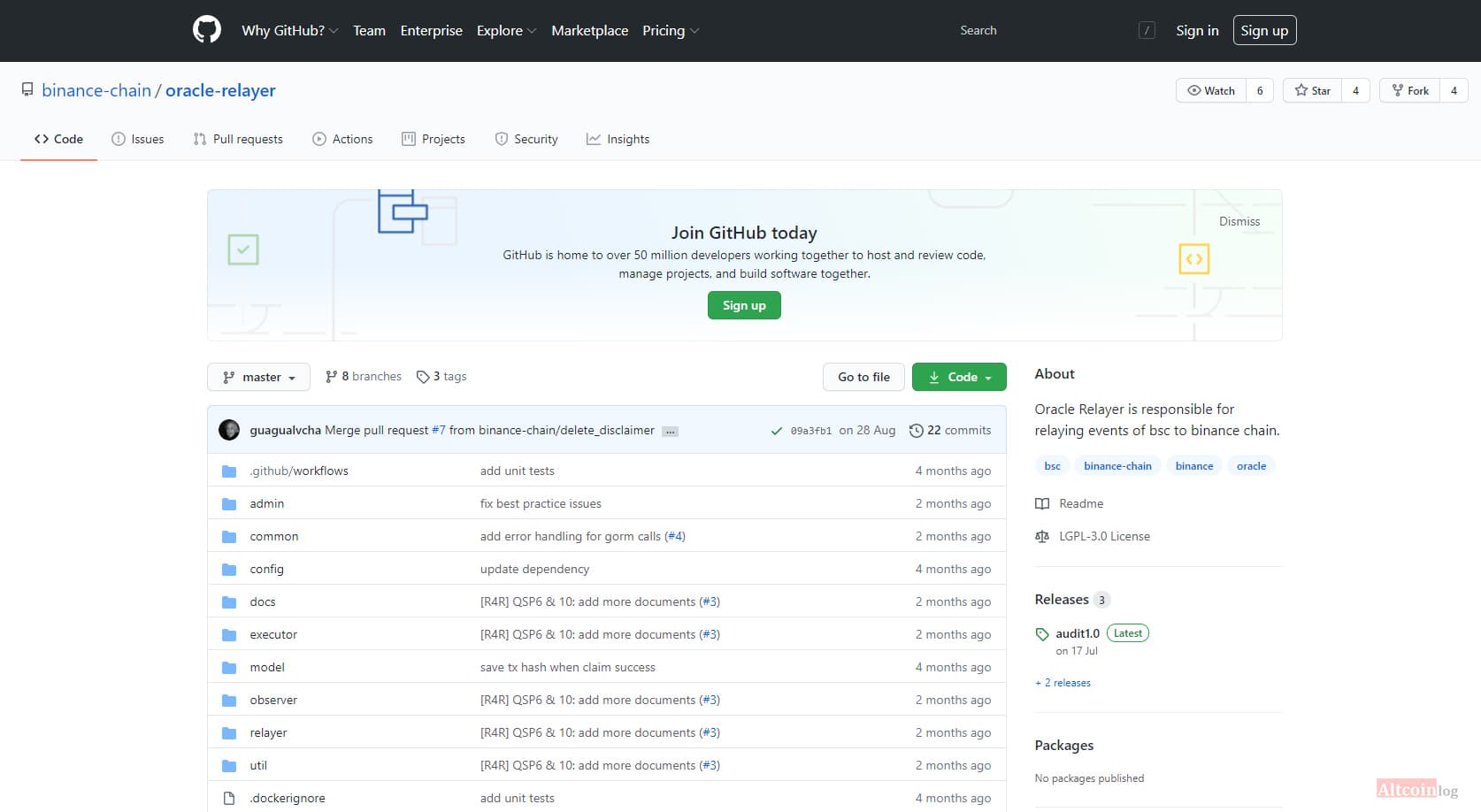Open the Why GitHub? dropdown menu
The width and height of the screenshot is (1481, 812).
[x=289, y=30]
